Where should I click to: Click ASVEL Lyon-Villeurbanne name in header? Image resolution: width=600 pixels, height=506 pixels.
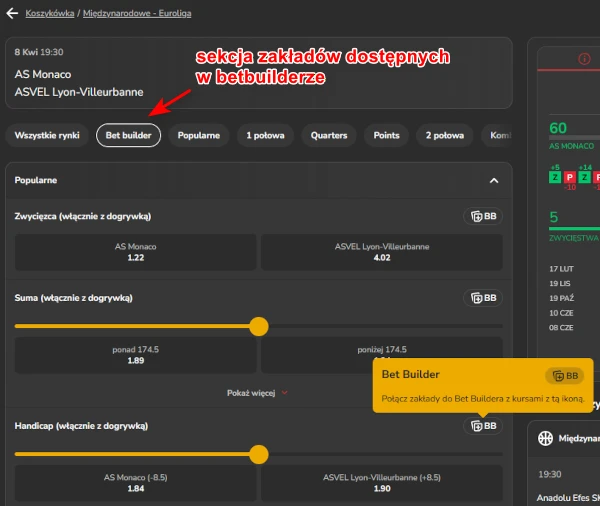79,92
